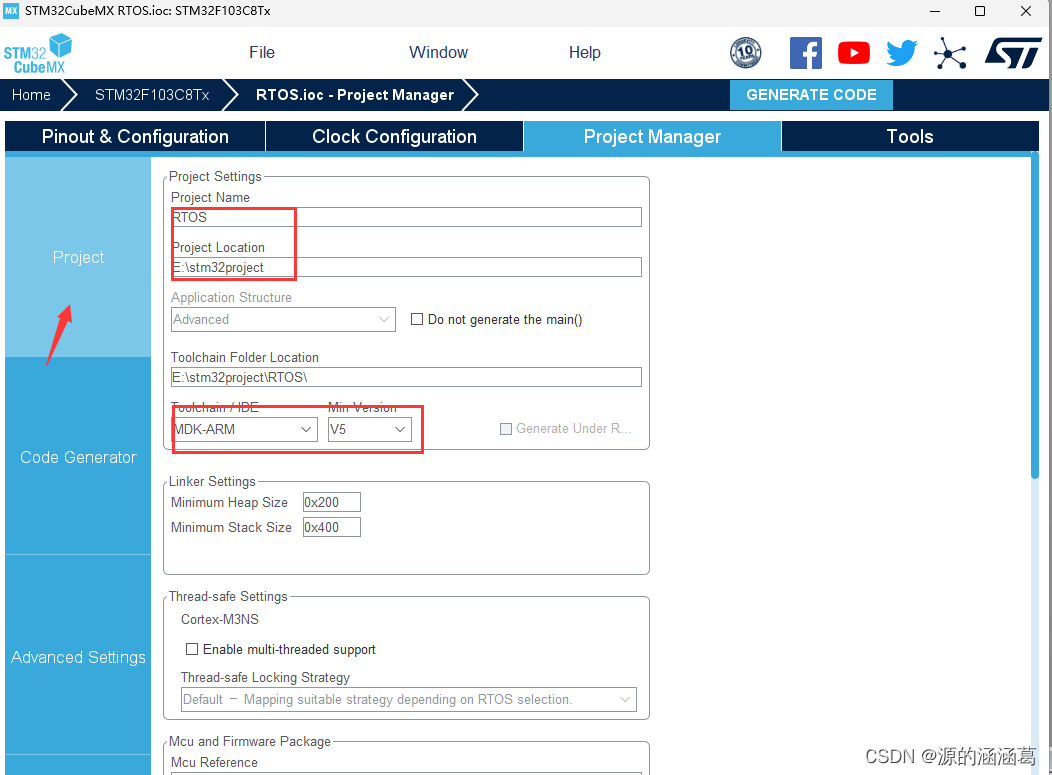Image resolution: width=1052 pixels, height=775 pixels.
Task: Click the STM32CubeMX logo icon
Action: click(x=38, y=54)
